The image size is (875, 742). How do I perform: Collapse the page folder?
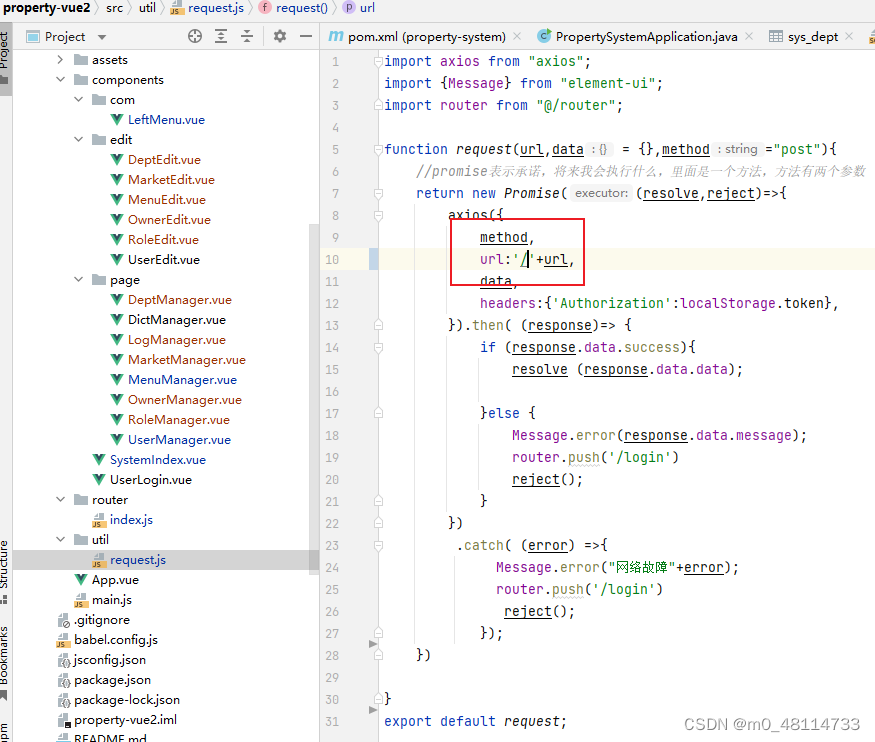79,280
